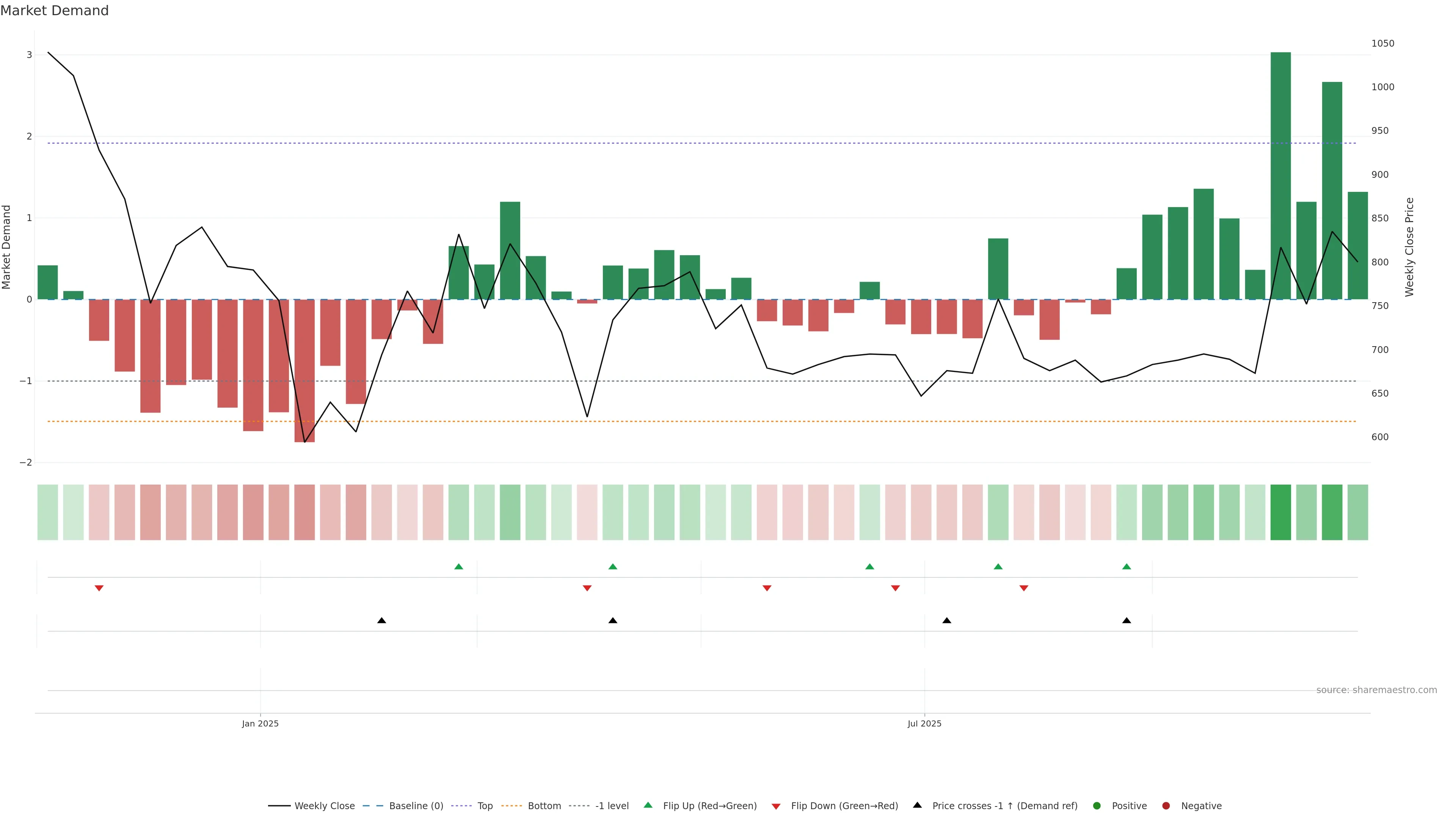Click the green Flip Up legend triangle
Screen dimensions: 1456x819
click(x=648, y=805)
